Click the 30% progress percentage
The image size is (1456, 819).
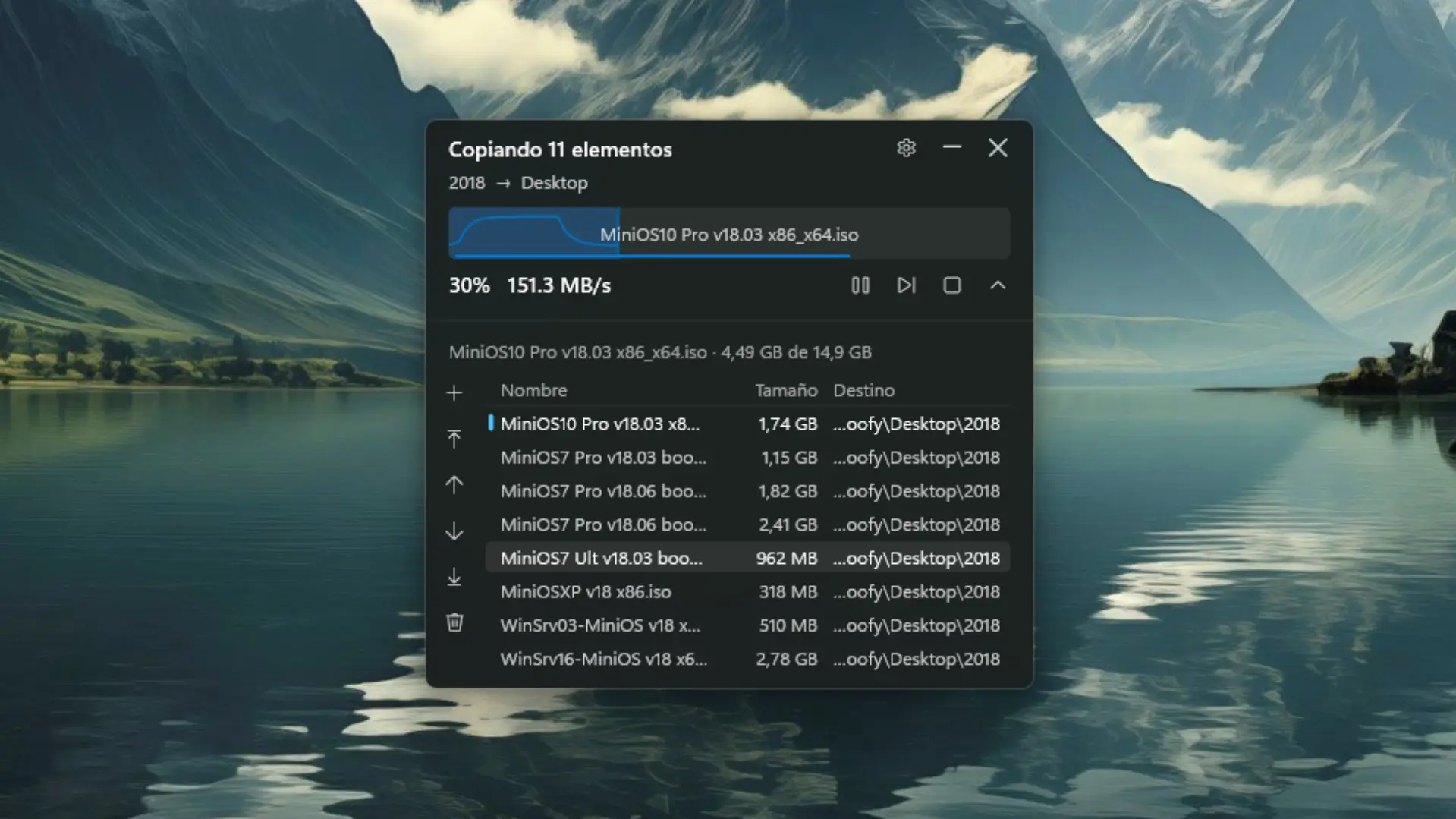[x=469, y=285]
